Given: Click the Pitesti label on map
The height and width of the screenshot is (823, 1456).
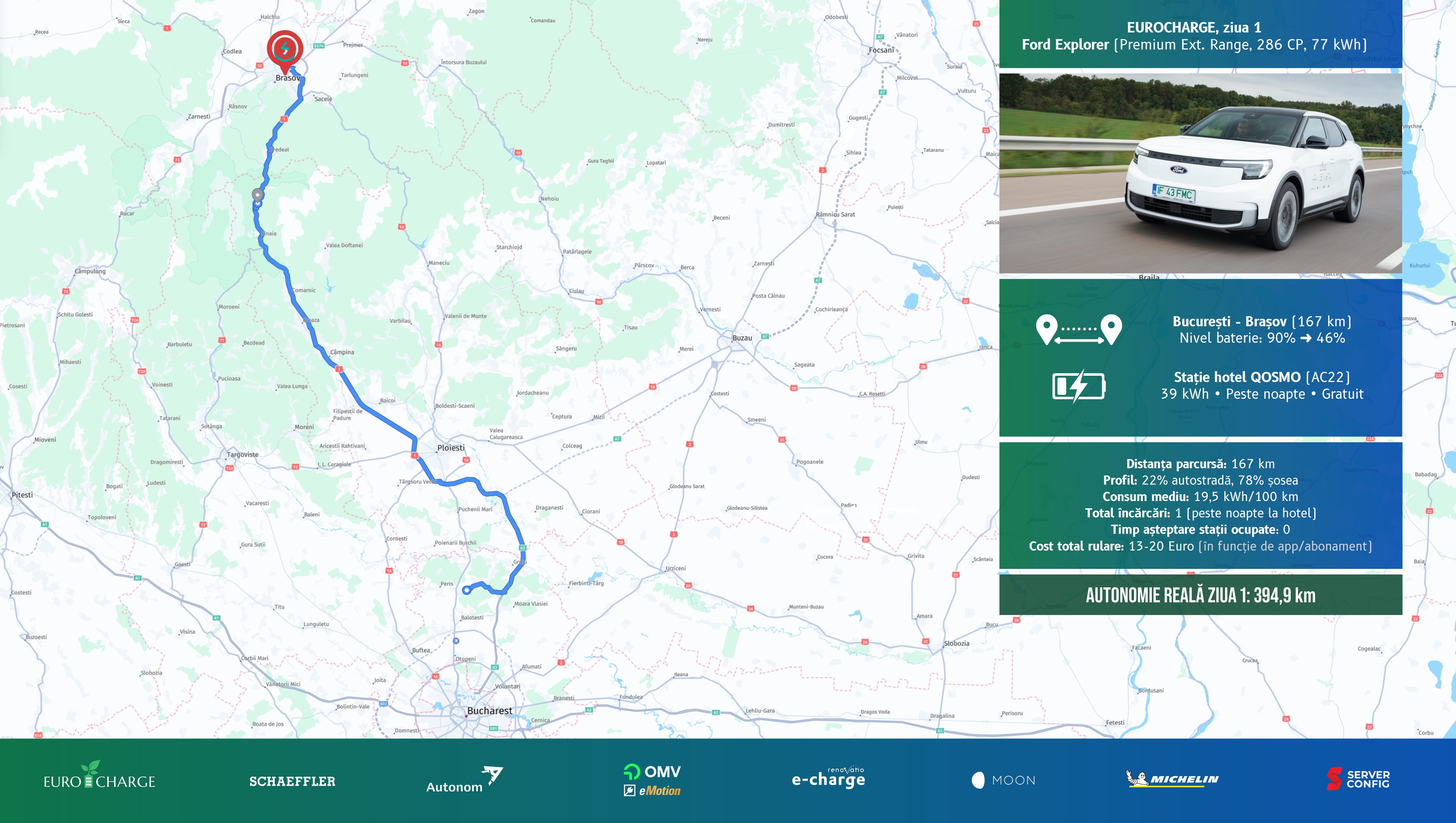Looking at the screenshot, I should [x=22, y=494].
